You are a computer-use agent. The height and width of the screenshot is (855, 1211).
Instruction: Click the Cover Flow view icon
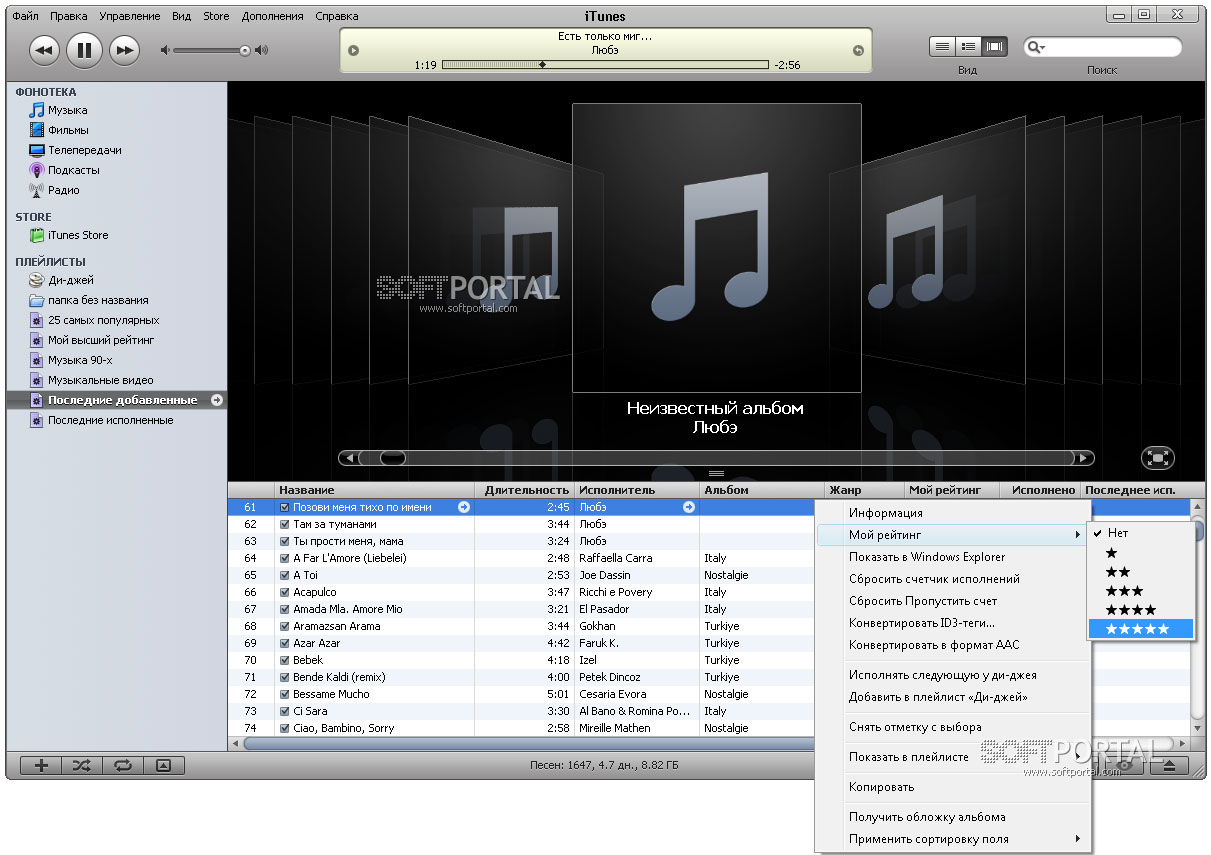pos(994,46)
